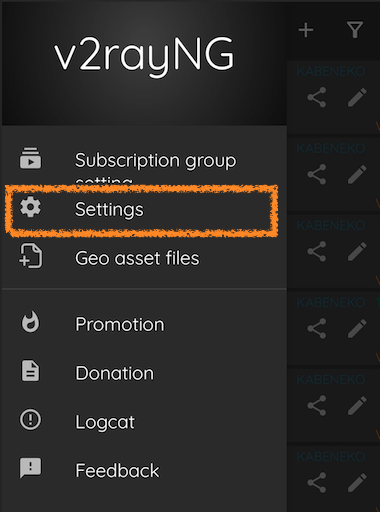Share the first KABENEKO server

317,97
